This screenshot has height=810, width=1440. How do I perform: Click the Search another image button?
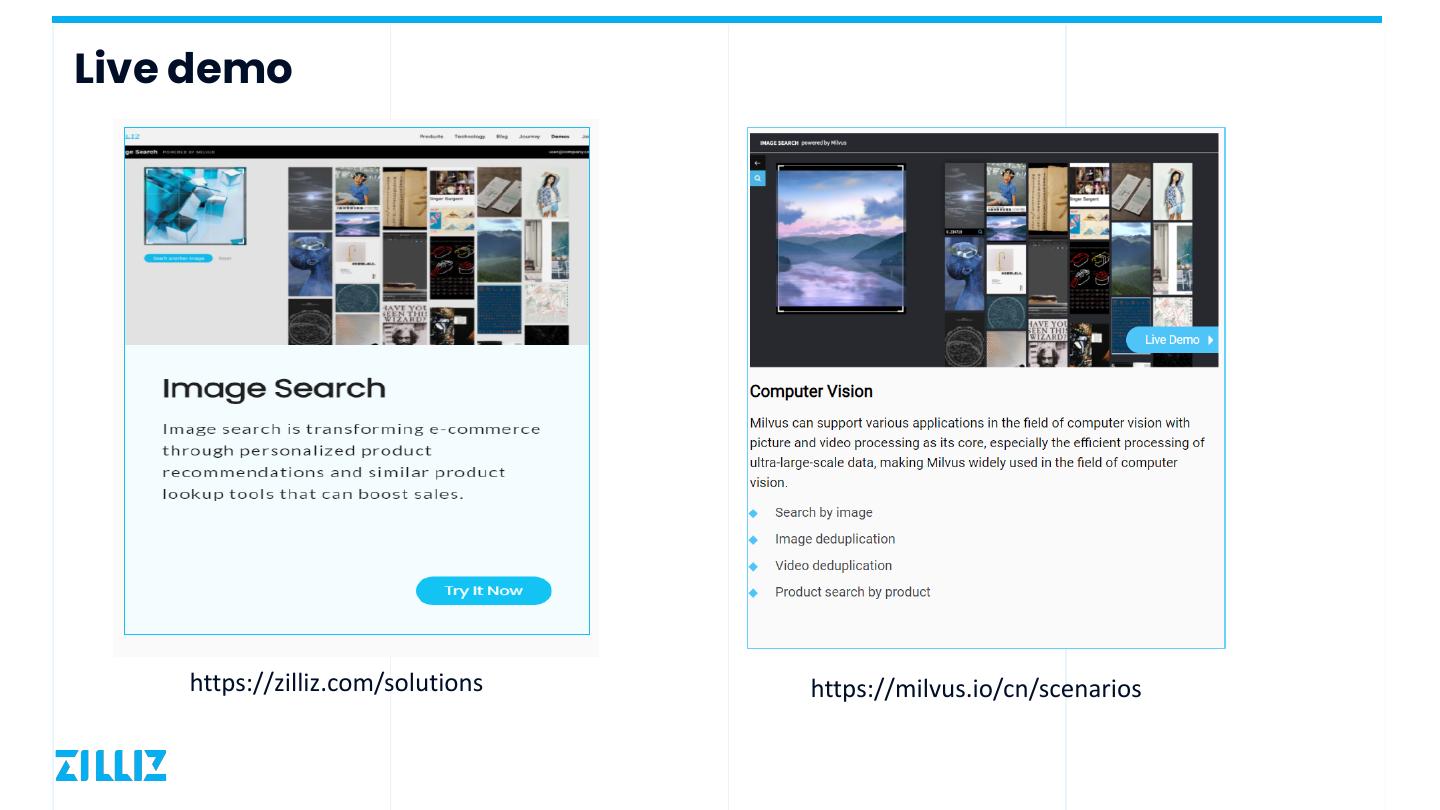[179, 258]
